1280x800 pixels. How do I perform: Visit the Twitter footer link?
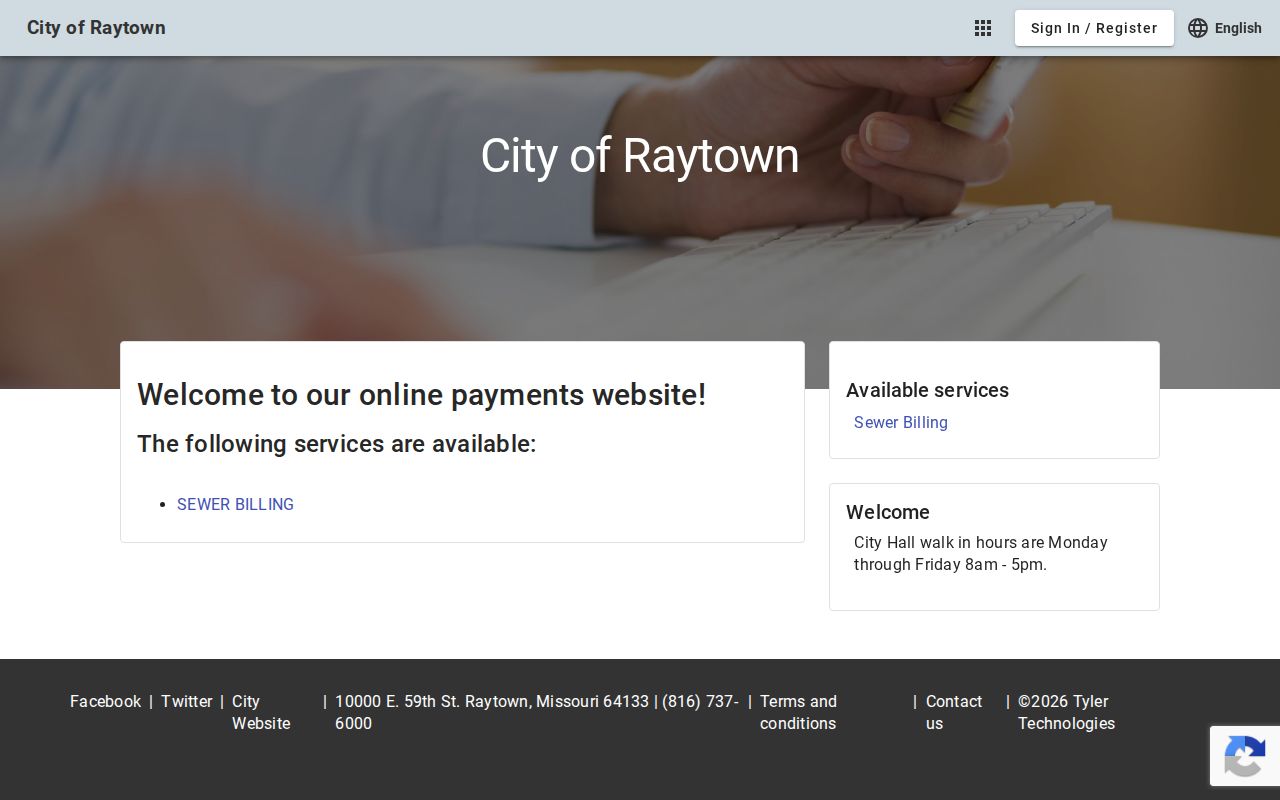coord(187,701)
